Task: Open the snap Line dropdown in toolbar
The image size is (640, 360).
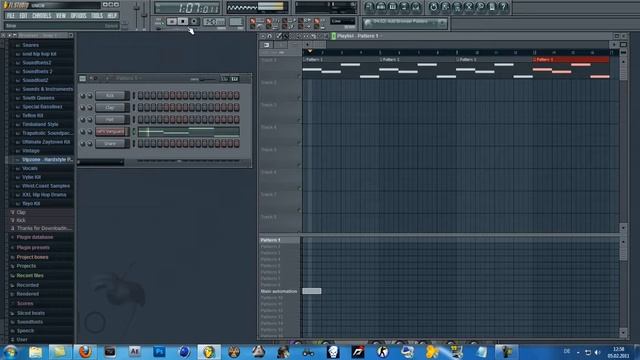Action: tap(343, 21)
